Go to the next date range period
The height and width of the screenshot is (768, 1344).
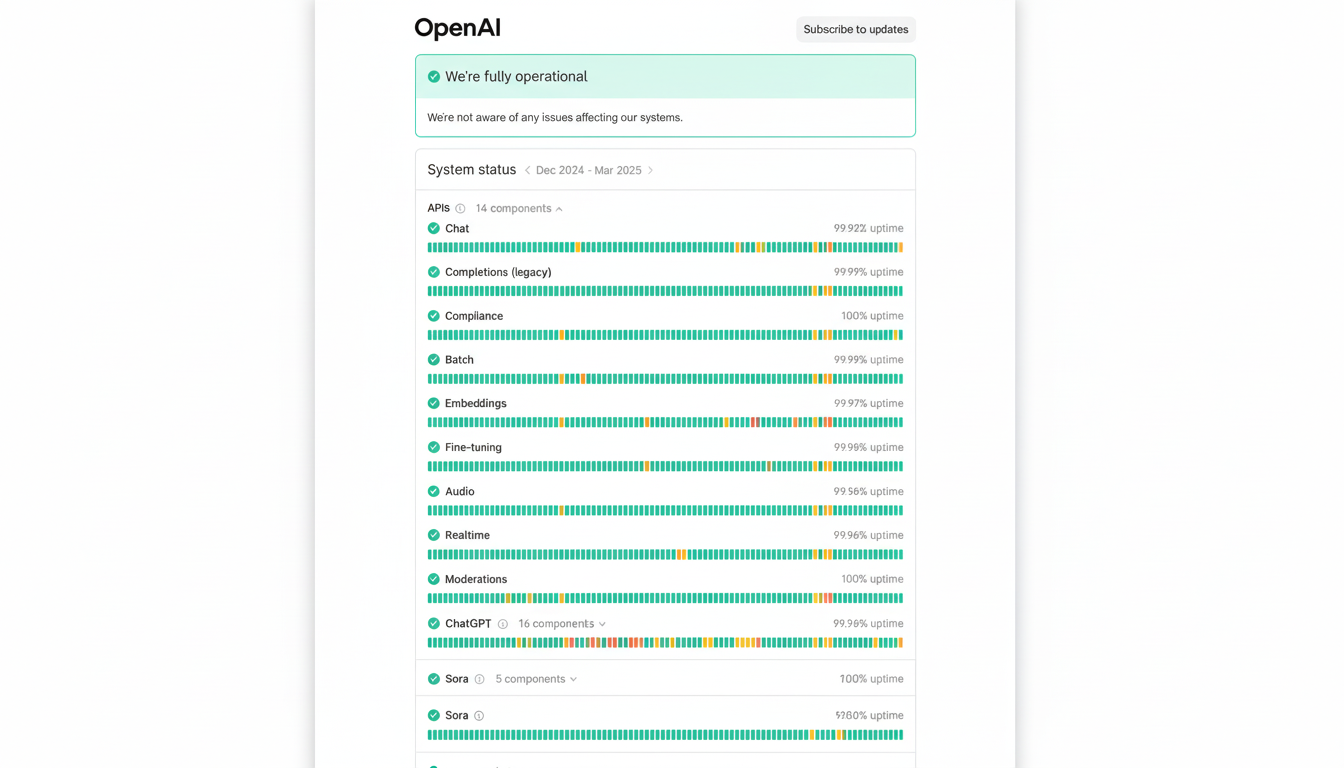coord(651,170)
